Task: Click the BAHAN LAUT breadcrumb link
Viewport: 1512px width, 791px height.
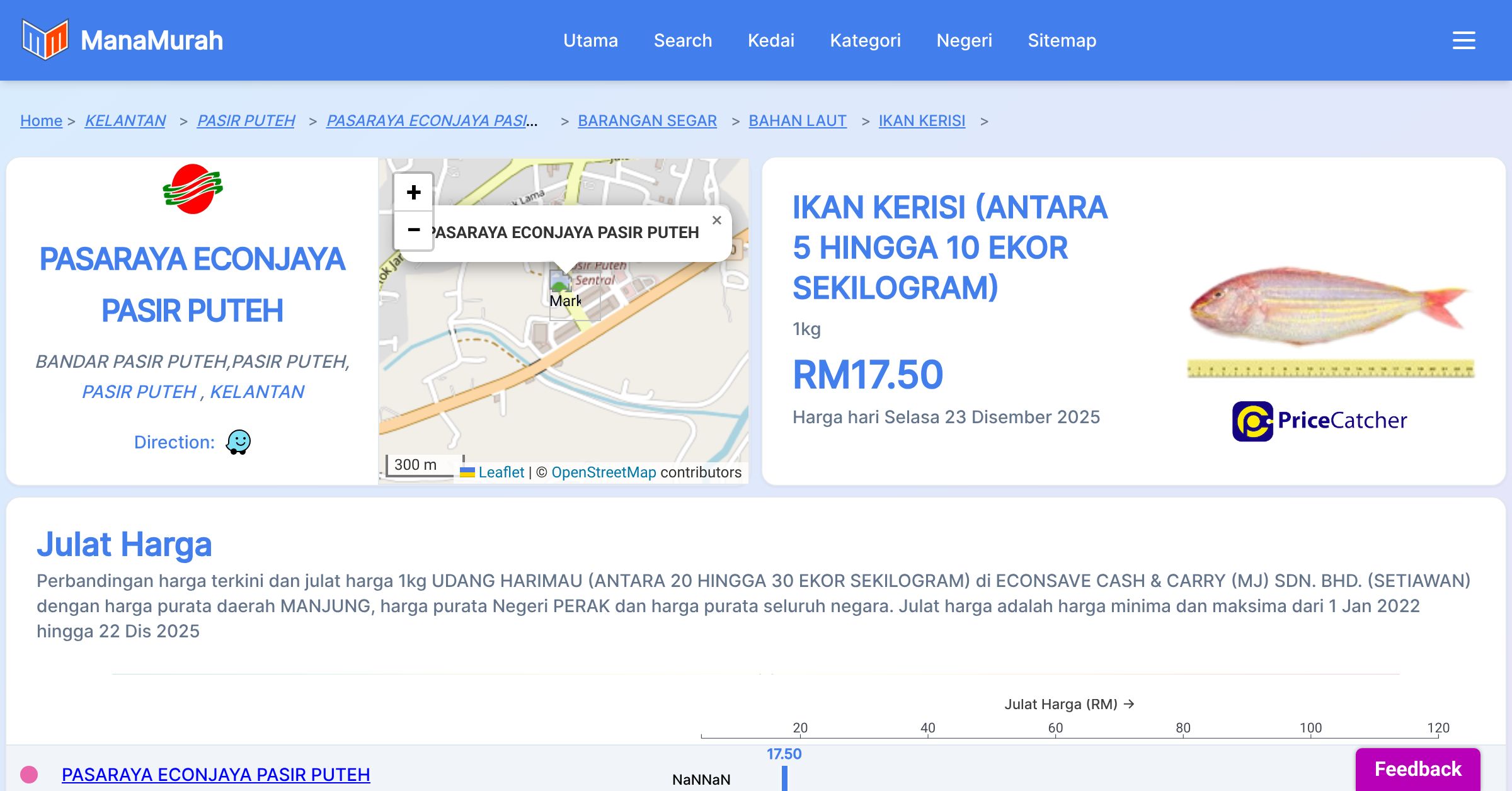Action: (x=797, y=120)
